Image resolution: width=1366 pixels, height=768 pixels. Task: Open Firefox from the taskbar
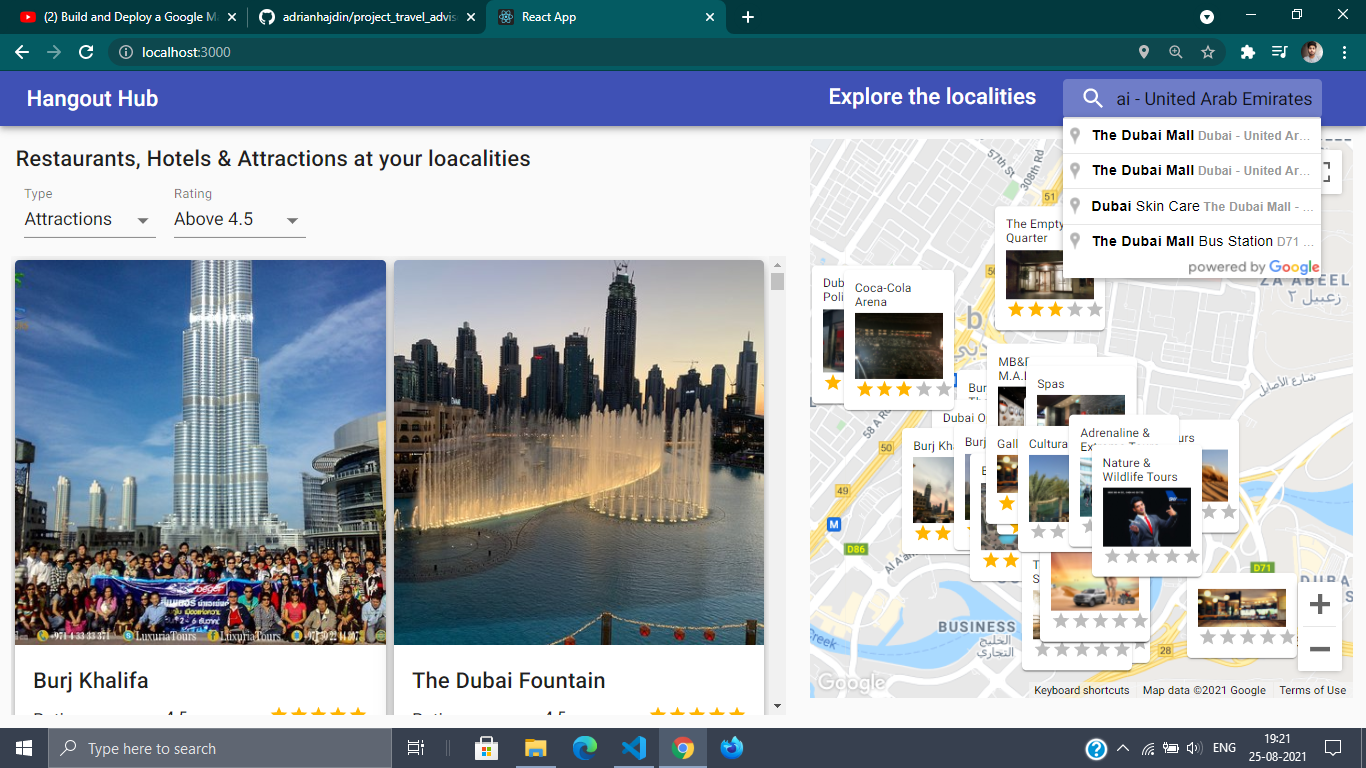(x=732, y=748)
